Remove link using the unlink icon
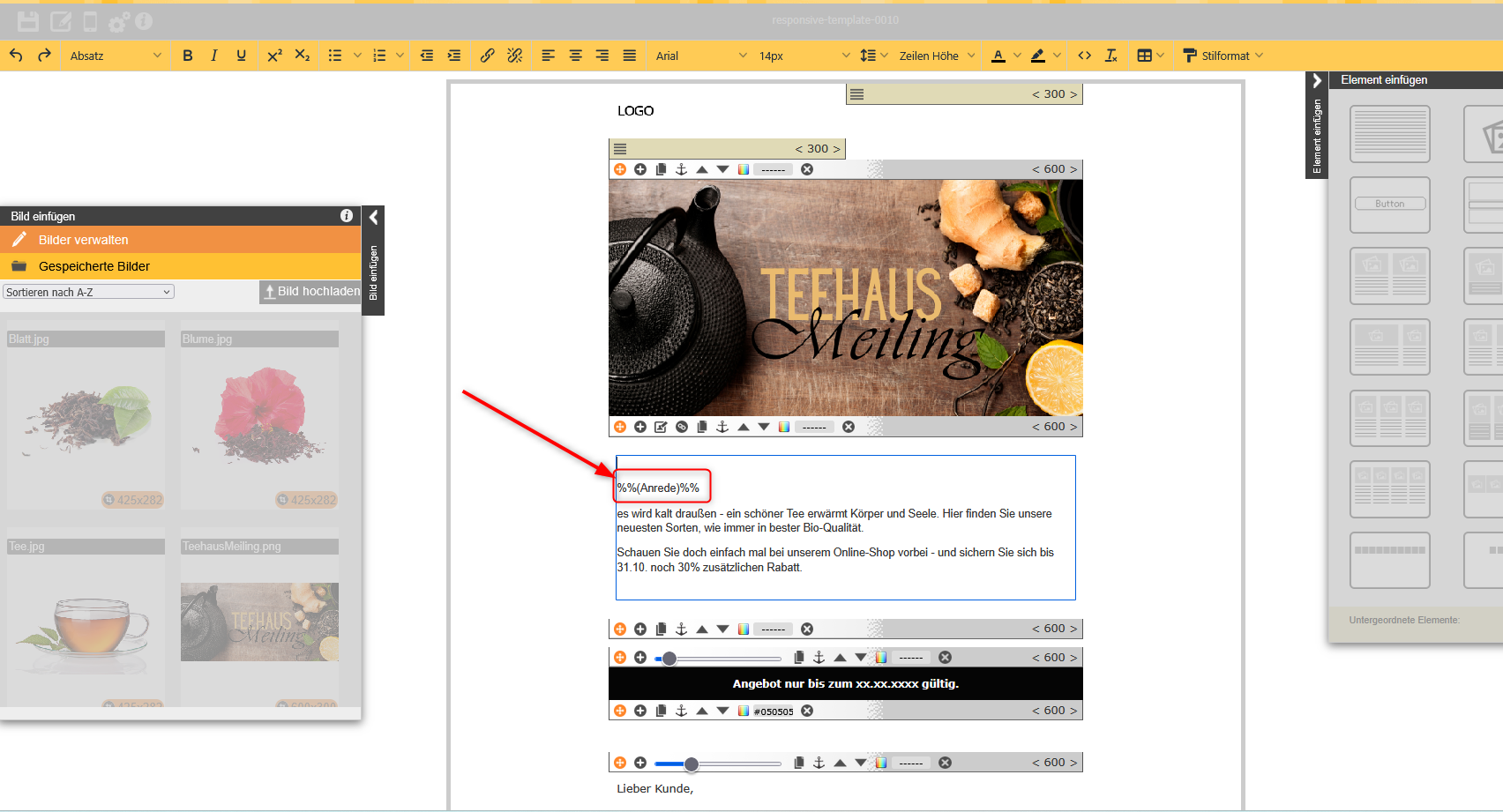 [515, 56]
